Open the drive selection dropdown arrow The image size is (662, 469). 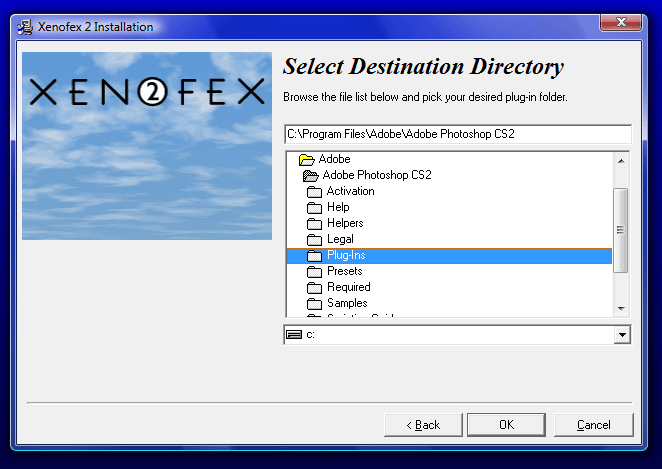click(622, 335)
